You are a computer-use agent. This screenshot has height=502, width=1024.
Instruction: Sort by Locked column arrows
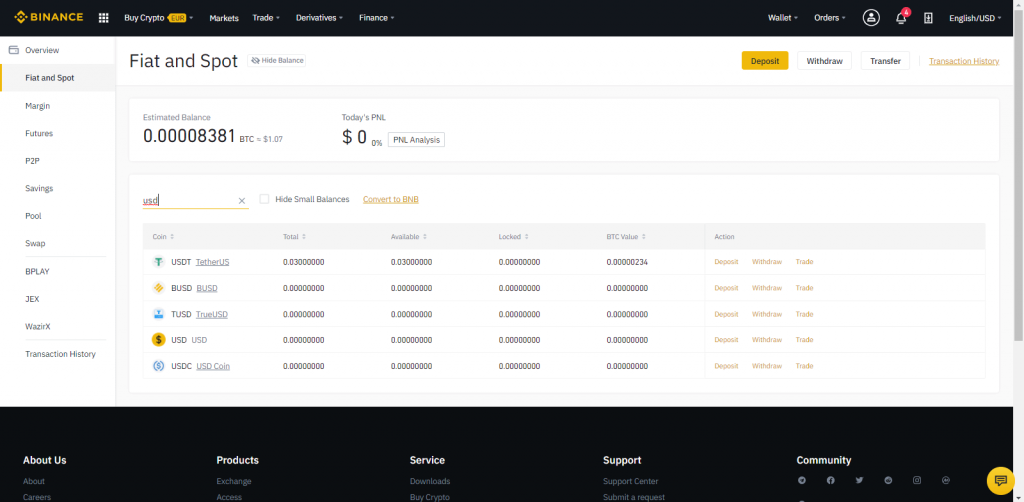(526, 237)
